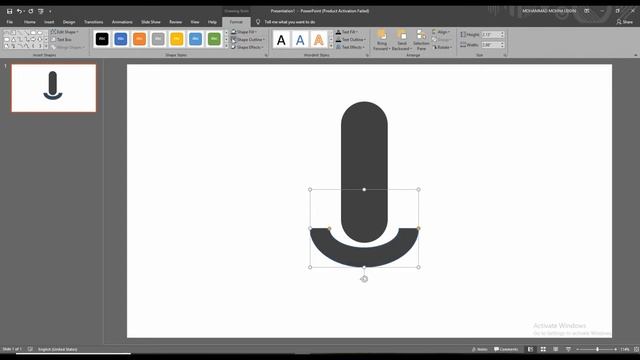Switch to Slide Sorter view icon

point(543,349)
